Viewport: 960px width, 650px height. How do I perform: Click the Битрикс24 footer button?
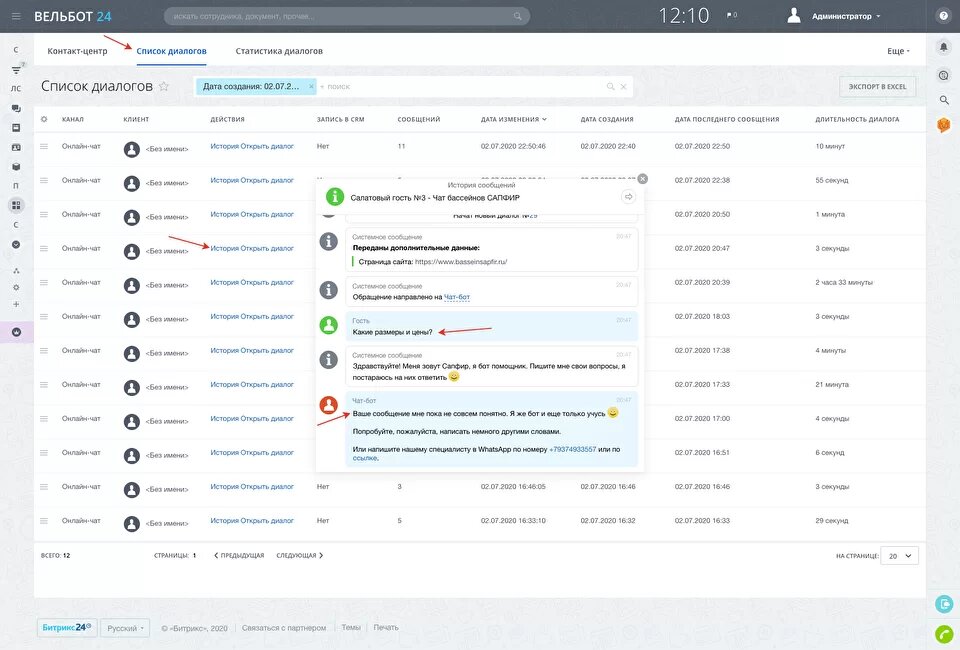click(67, 628)
